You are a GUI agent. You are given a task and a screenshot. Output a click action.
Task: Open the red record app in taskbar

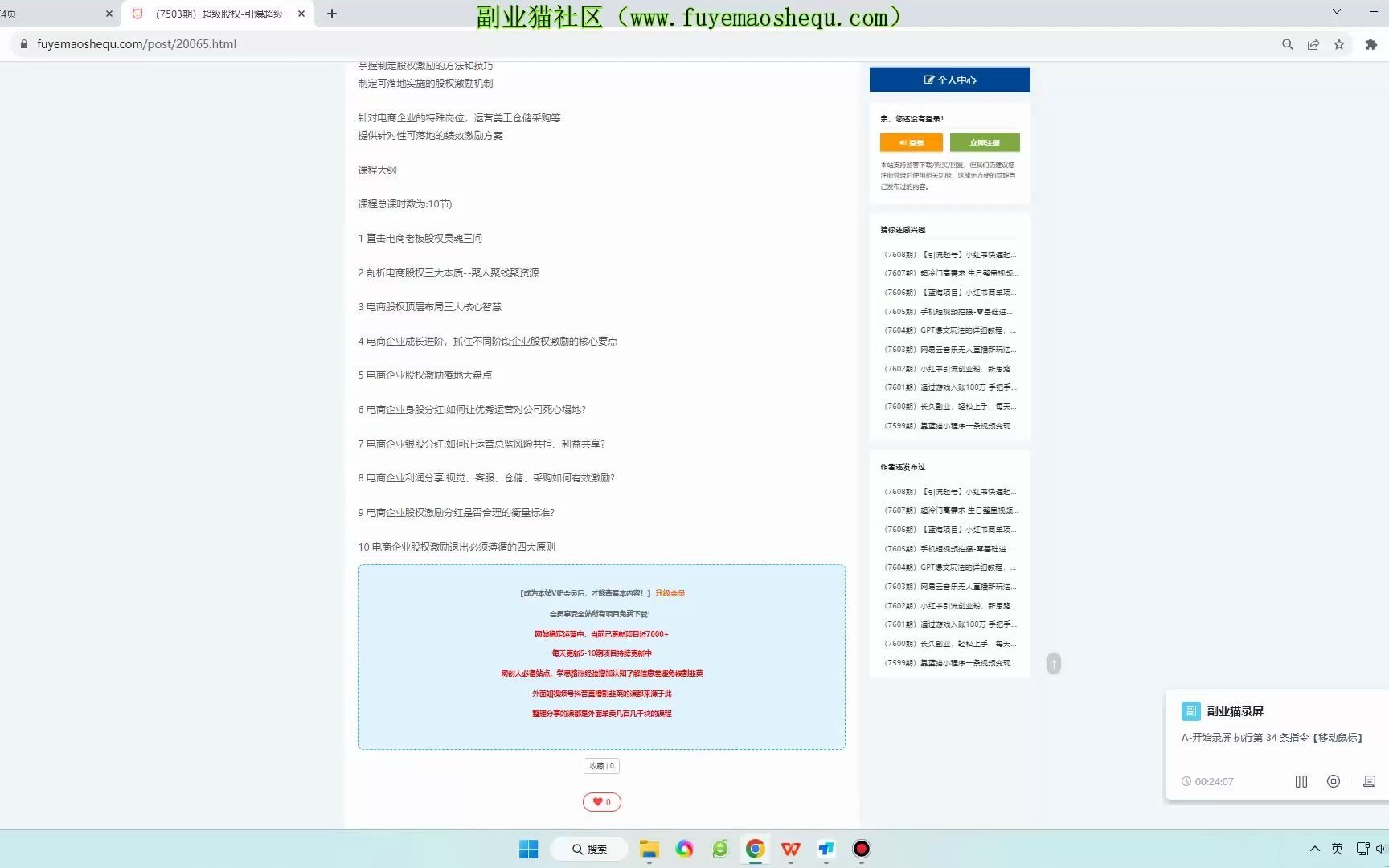[x=862, y=849]
